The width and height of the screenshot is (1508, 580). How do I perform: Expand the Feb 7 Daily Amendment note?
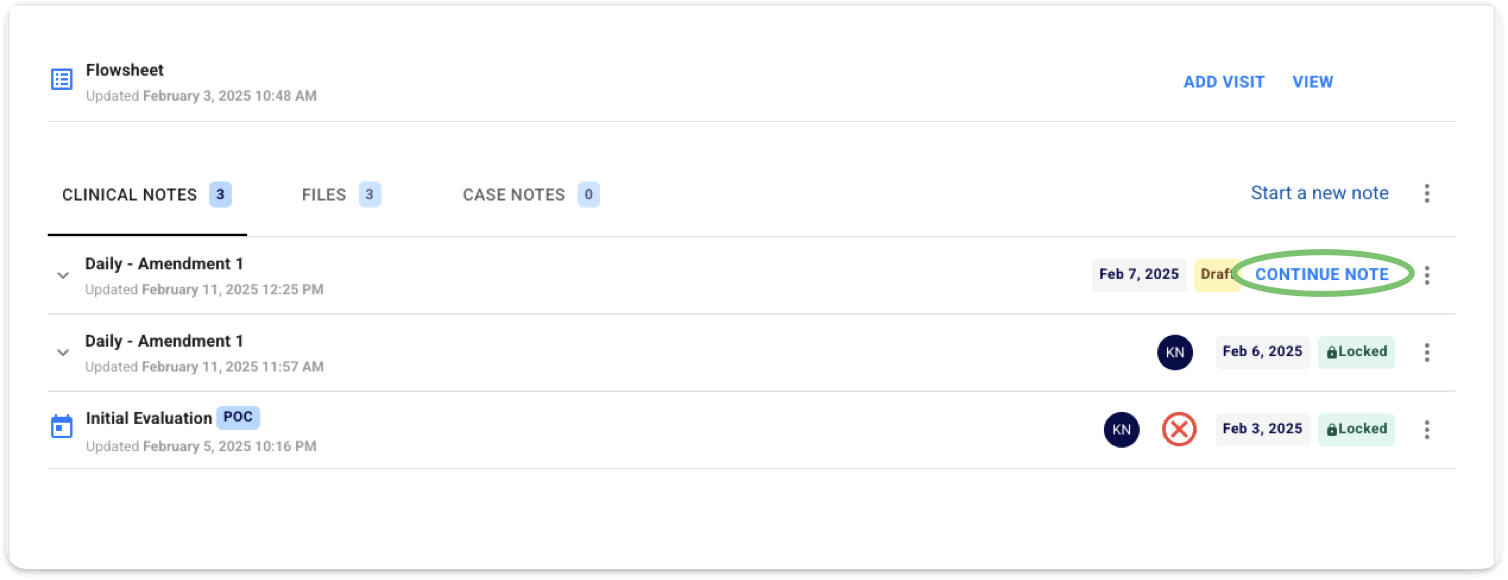pos(63,275)
